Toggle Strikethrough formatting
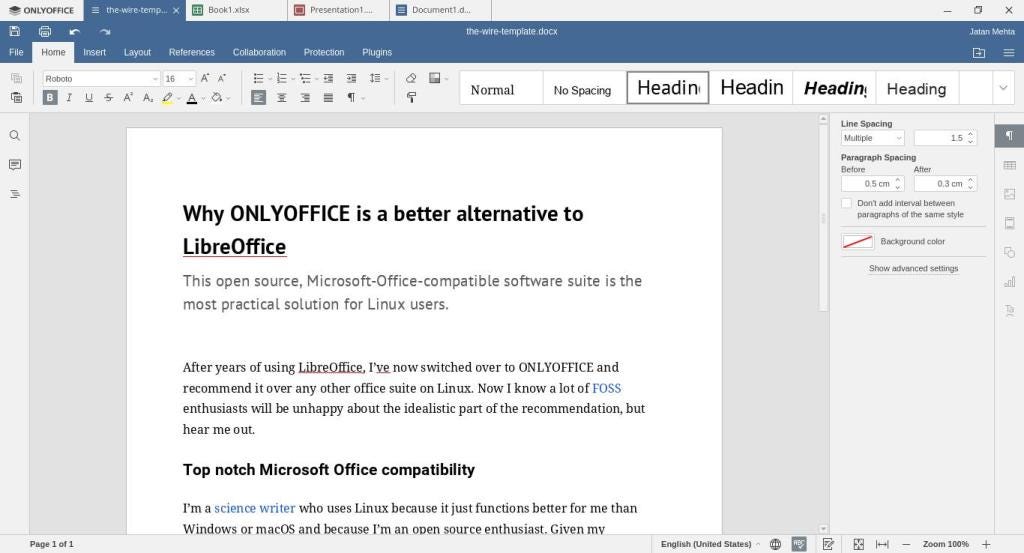The width and height of the screenshot is (1024, 553). click(x=108, y=98)
